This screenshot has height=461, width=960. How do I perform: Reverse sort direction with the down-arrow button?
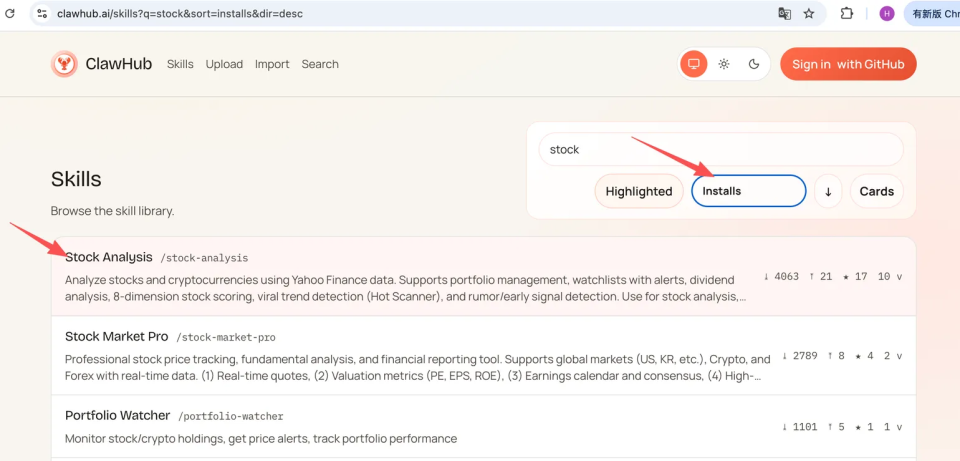828,191
